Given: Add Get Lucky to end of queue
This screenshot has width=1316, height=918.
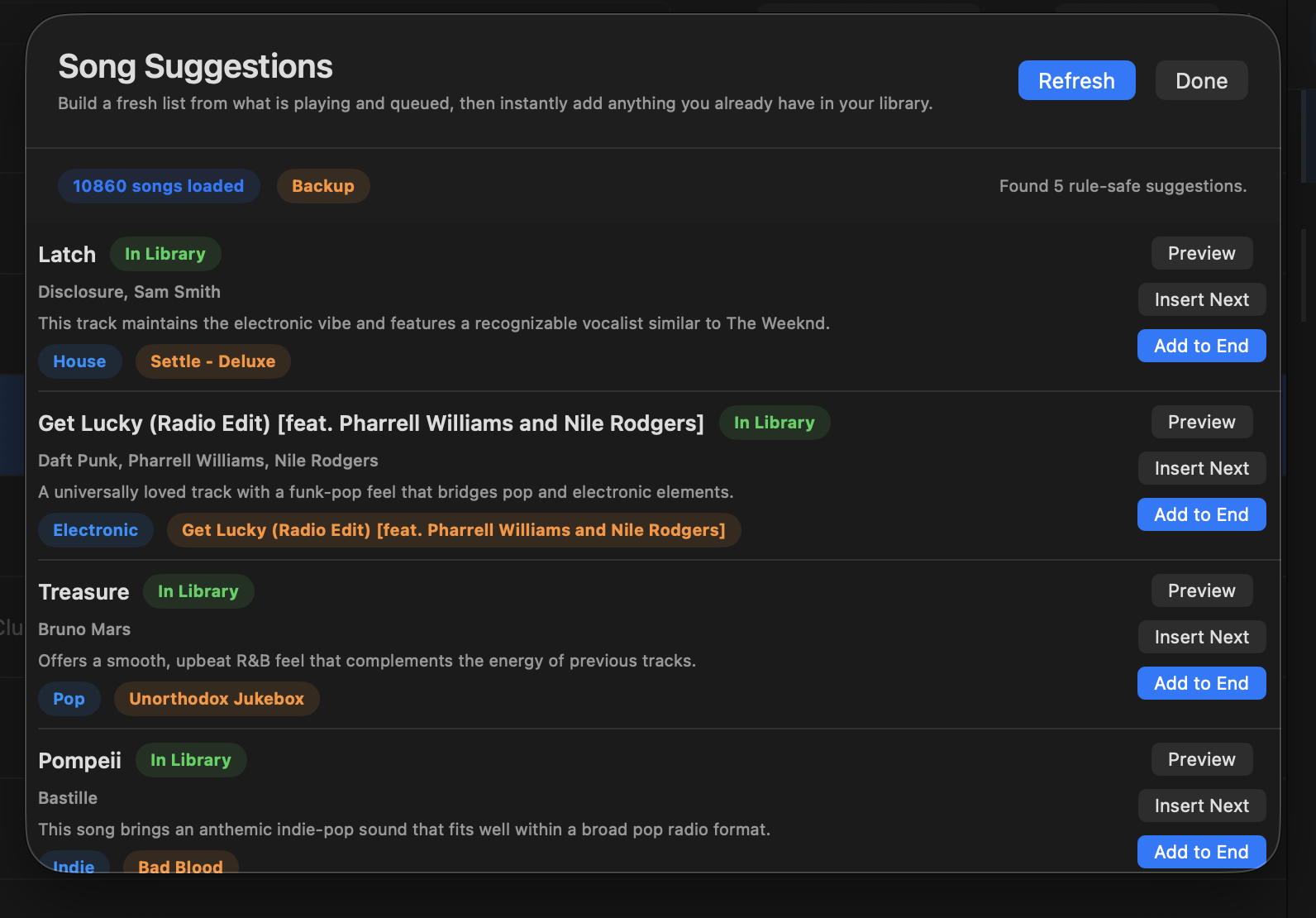Looking at the screenshot, I should (x=1202, y=514).
